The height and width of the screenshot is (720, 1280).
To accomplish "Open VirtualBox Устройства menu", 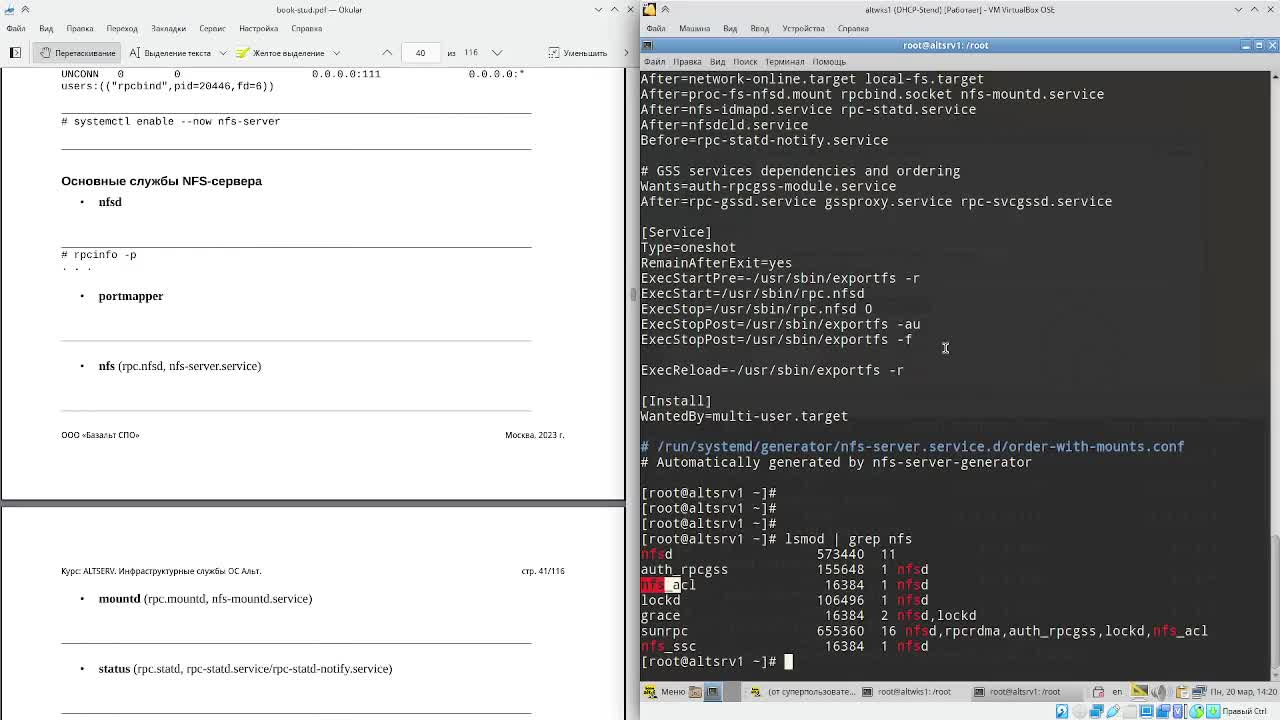I will click(803, 28).
